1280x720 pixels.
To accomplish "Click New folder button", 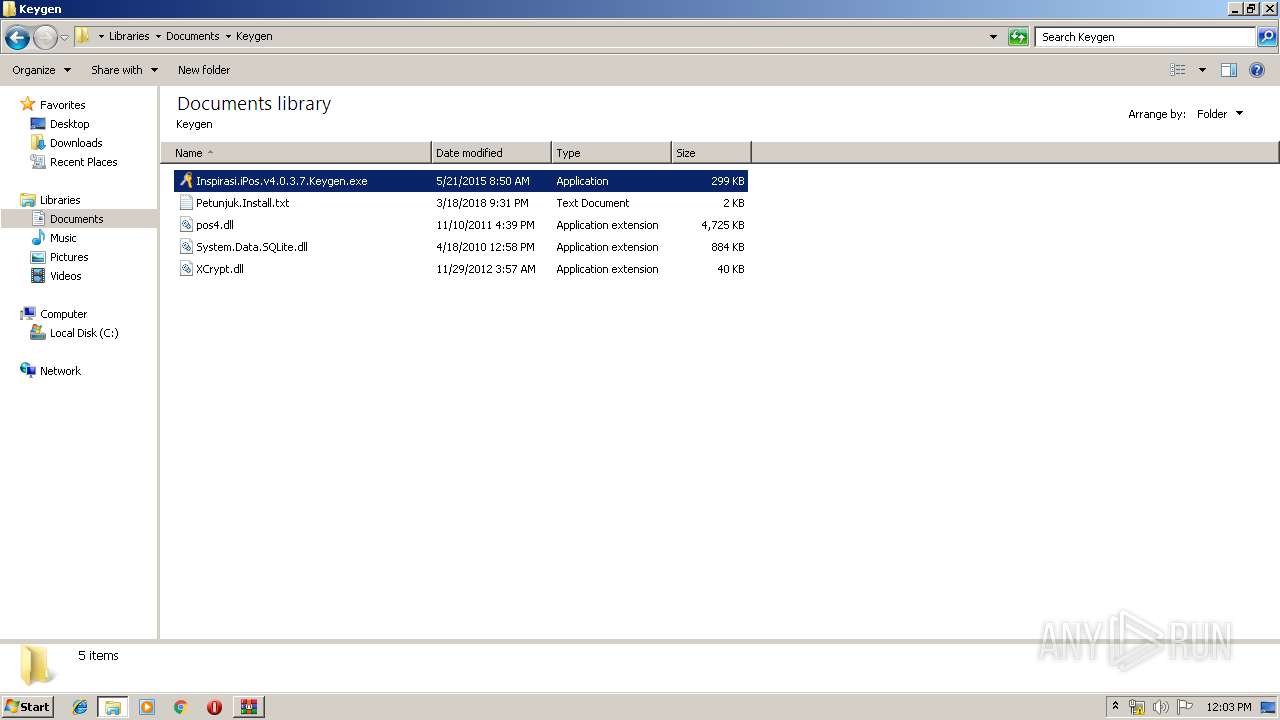I will click(204, 70).
